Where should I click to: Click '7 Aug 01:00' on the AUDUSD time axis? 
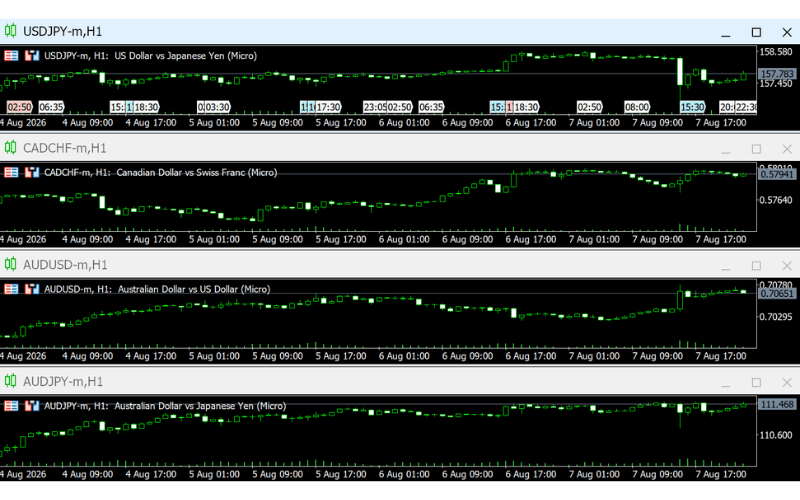pos(594,356)
